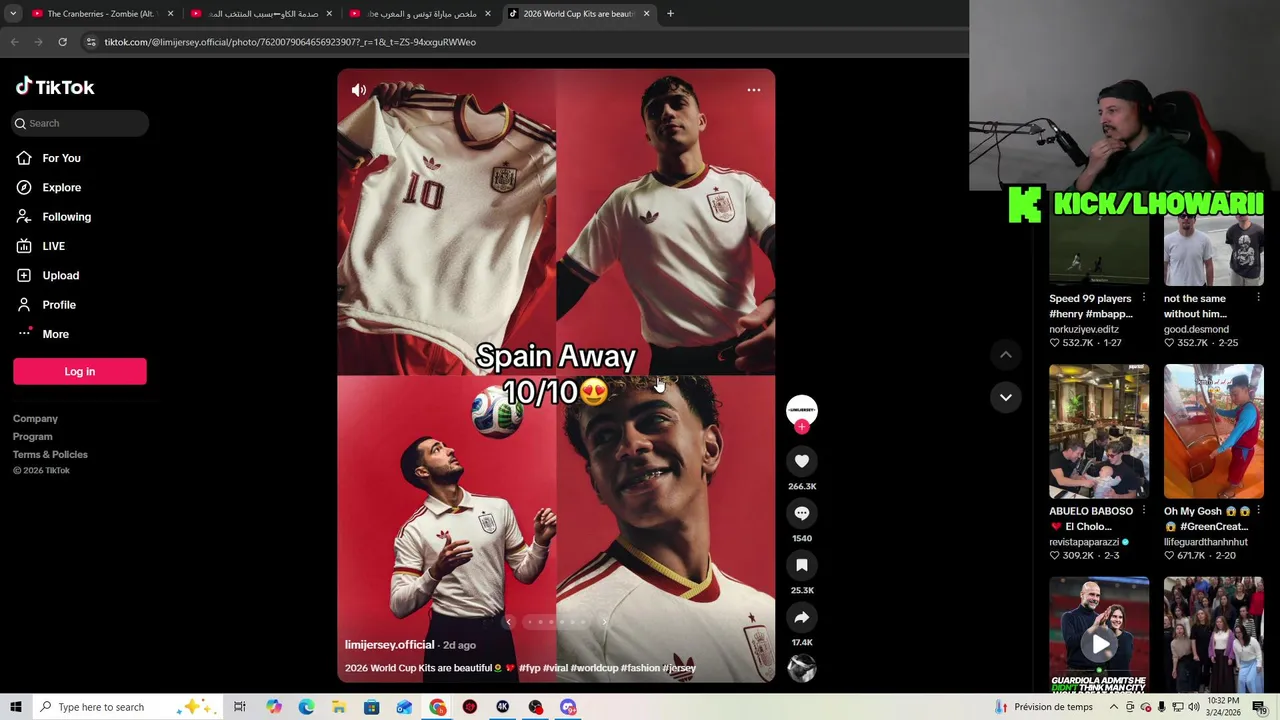Open Discord from the taskbar
This screenshot has width=1280, height=720.
tap(568, 707)
